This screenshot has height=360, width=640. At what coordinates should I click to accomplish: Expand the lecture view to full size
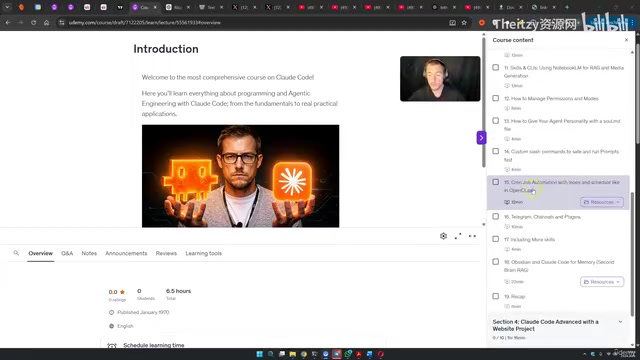click(x=458, y=236)
